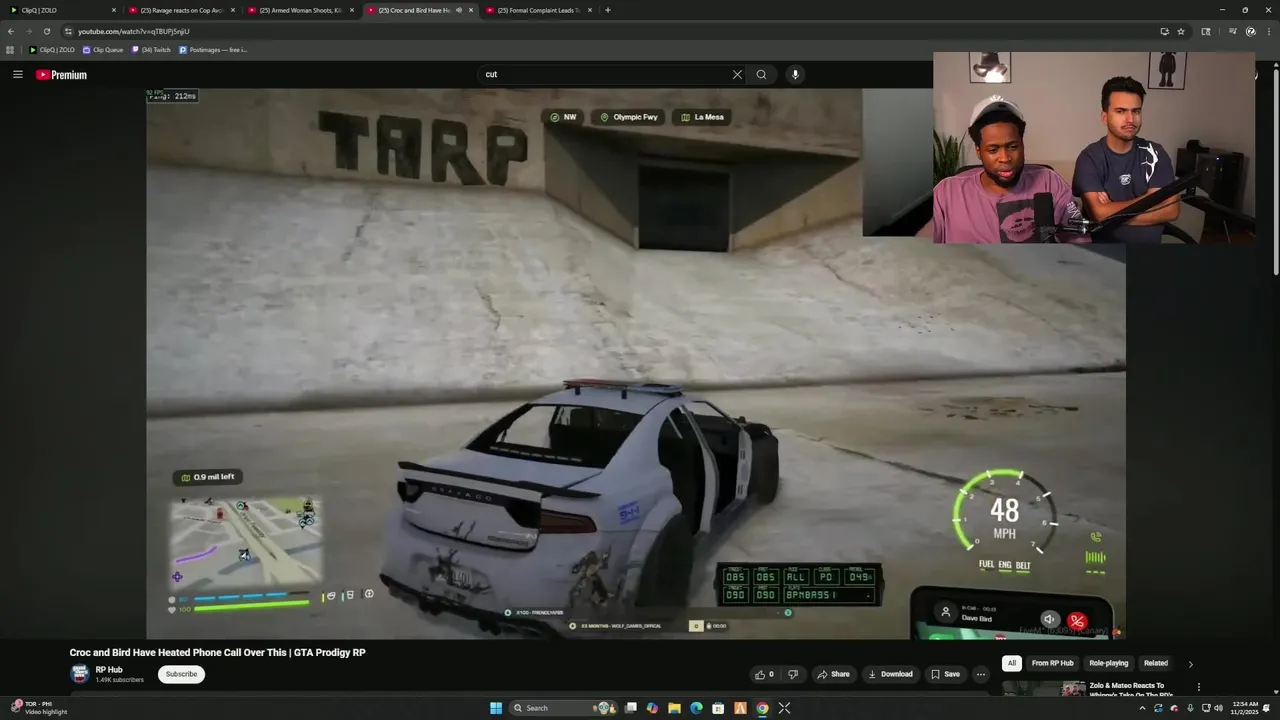This screenshot has height=720, width=1280.
Task: Select the Related filter chip
Action: pos(1156,663)
